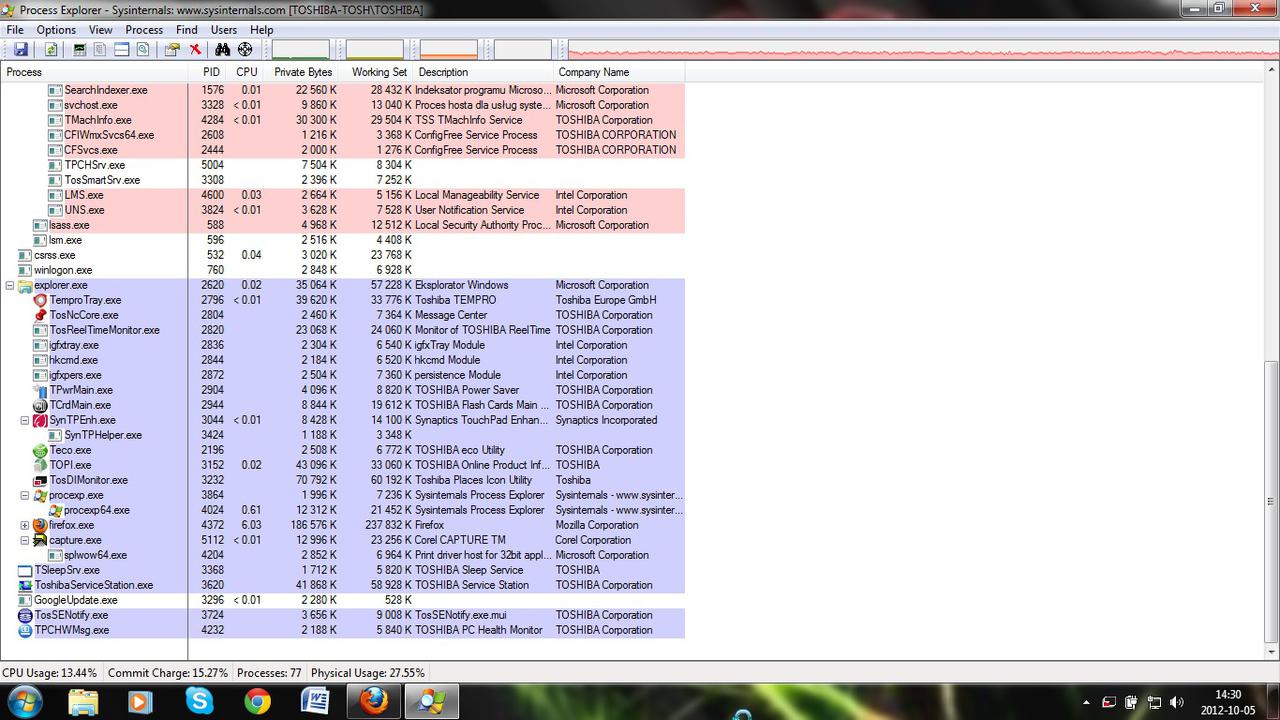Image resolution: width=1280 pixels, height=720 pixels.
Task: Click the TPCHWMsg.exe icon
Action: coord(26,630)
